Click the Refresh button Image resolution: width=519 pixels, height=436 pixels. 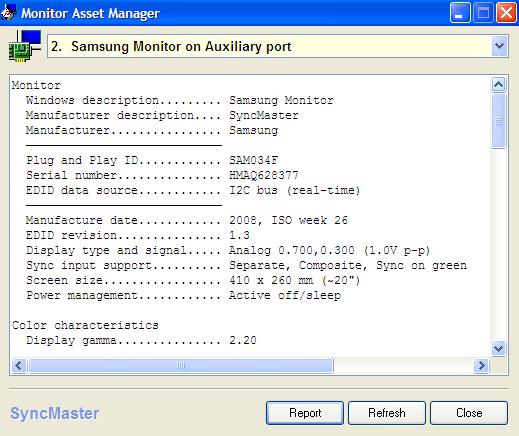coord(387,413)
